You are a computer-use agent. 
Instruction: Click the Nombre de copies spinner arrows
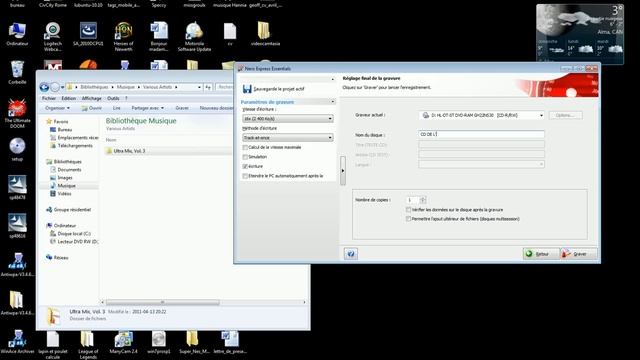pyautogui.click(x=423, y=200)
